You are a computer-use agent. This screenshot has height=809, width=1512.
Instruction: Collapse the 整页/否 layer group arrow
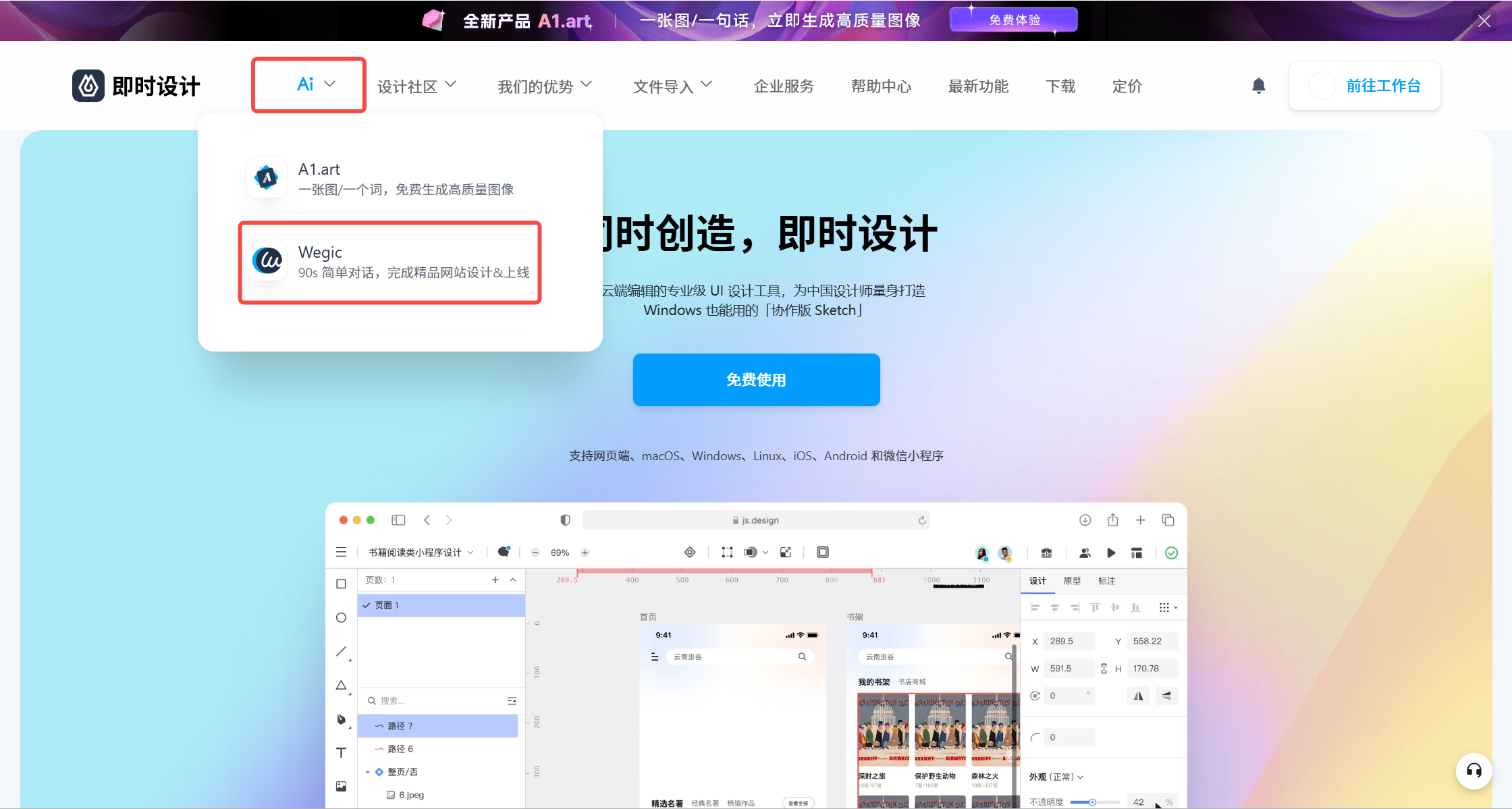pyautogui.click(x=368, y=772)
